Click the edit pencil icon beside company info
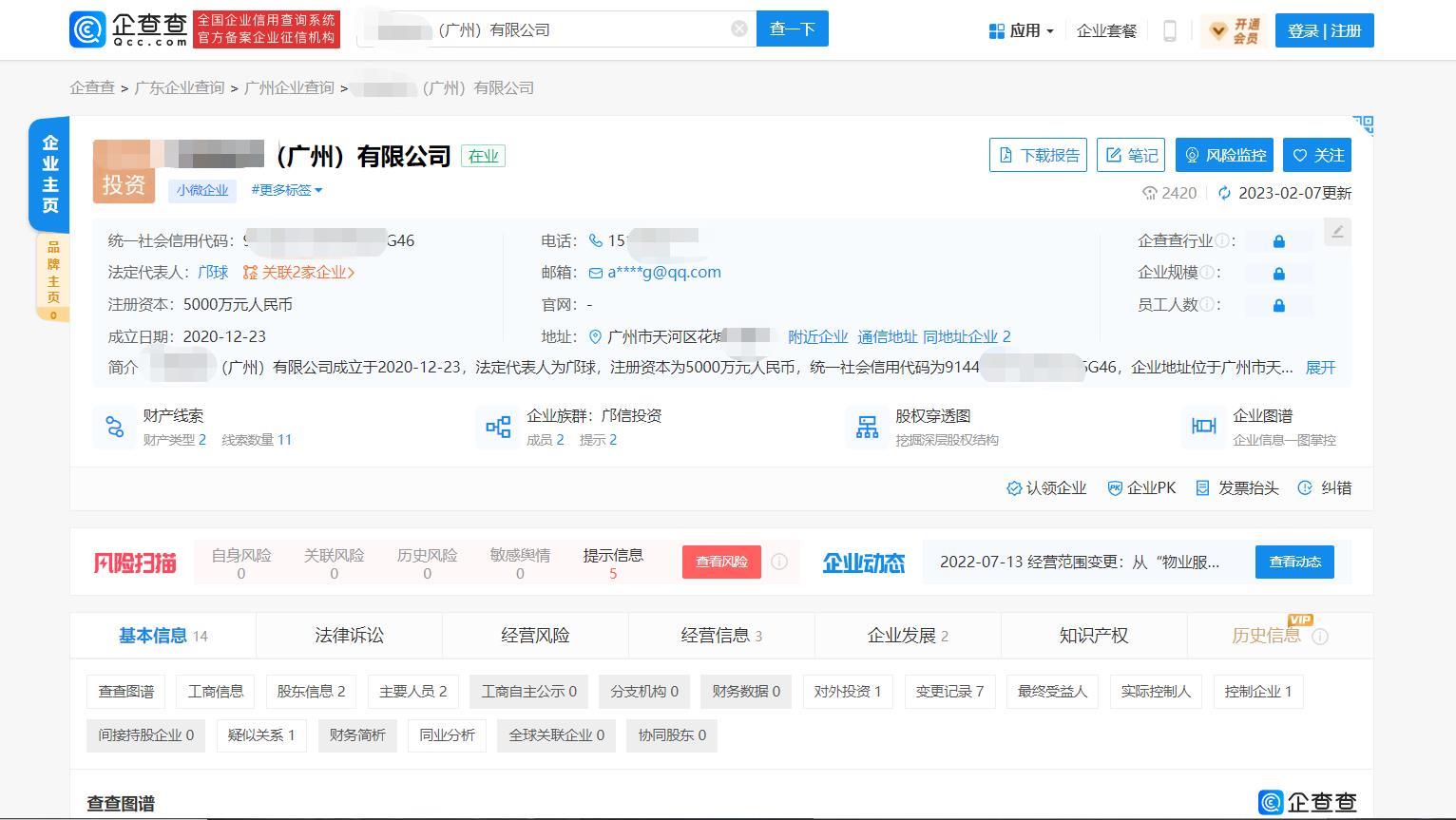Screen dimensions: 1456x820 click(x=1337, y=232)
